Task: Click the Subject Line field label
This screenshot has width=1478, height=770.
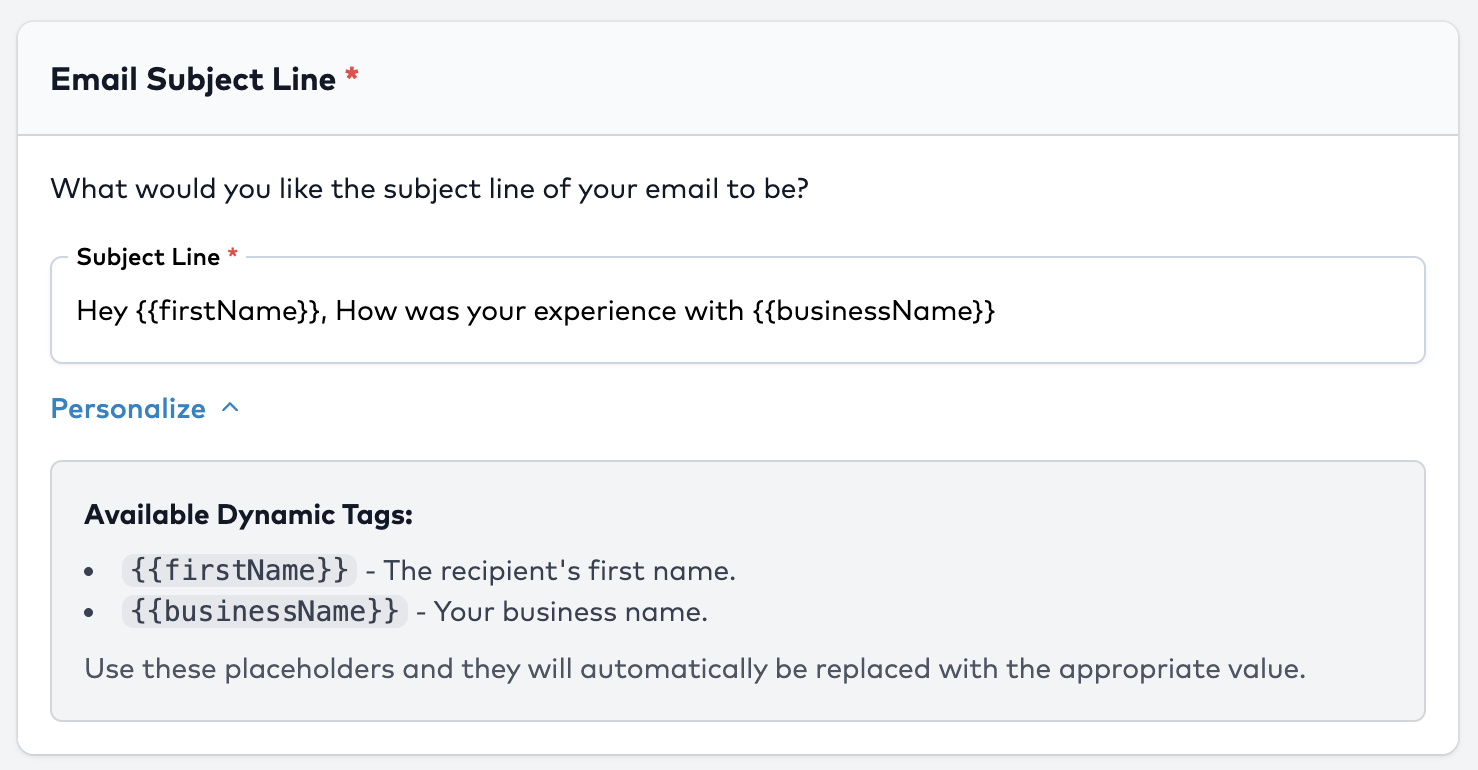Action: tap(148, 257)
